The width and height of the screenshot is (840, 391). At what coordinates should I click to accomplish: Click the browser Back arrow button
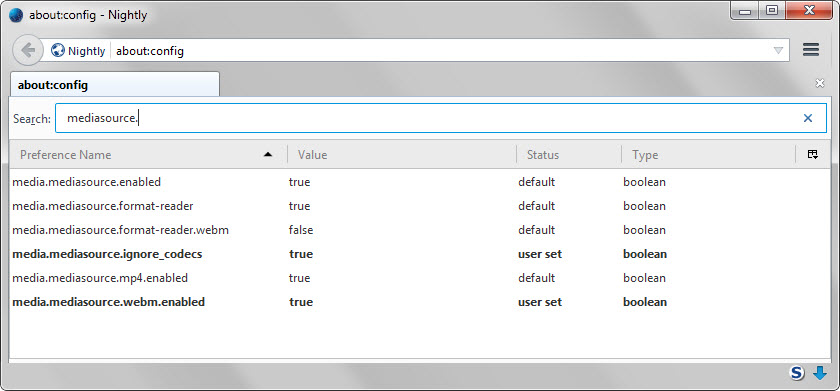tap(27, 51)
